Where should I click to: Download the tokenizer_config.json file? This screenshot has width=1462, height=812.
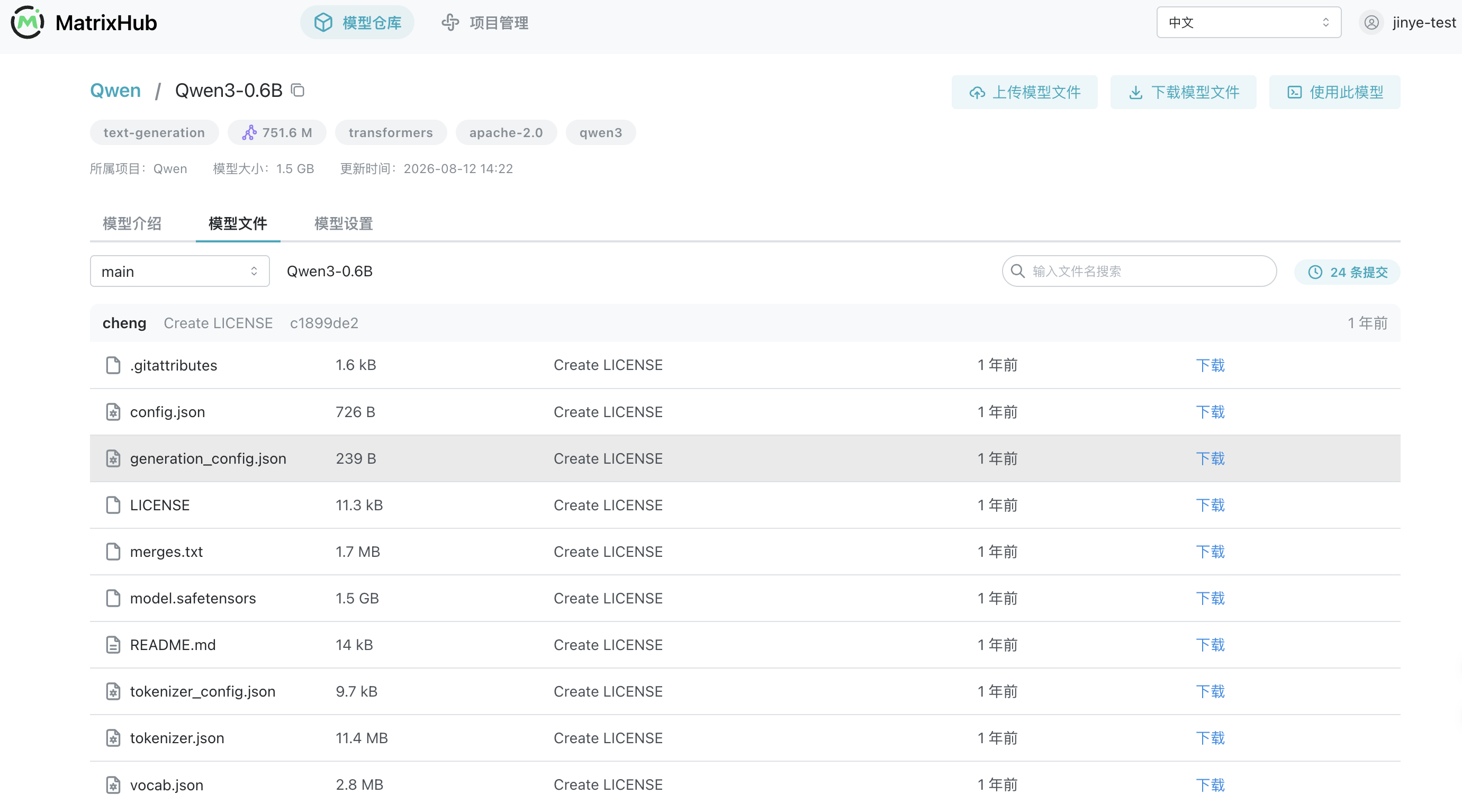[x=1210, y=691]
